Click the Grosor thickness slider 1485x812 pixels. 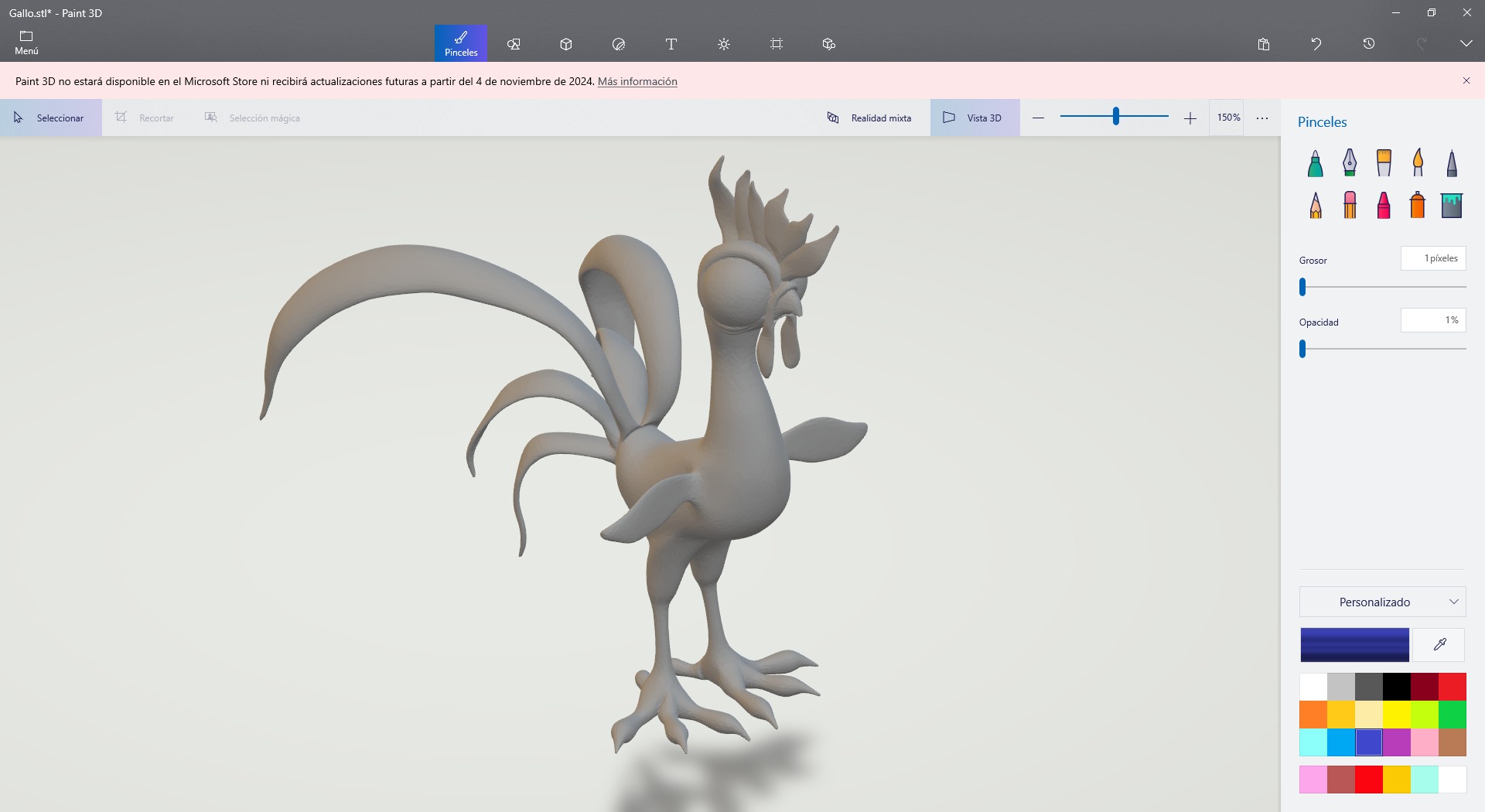[x=1383, y=287]
